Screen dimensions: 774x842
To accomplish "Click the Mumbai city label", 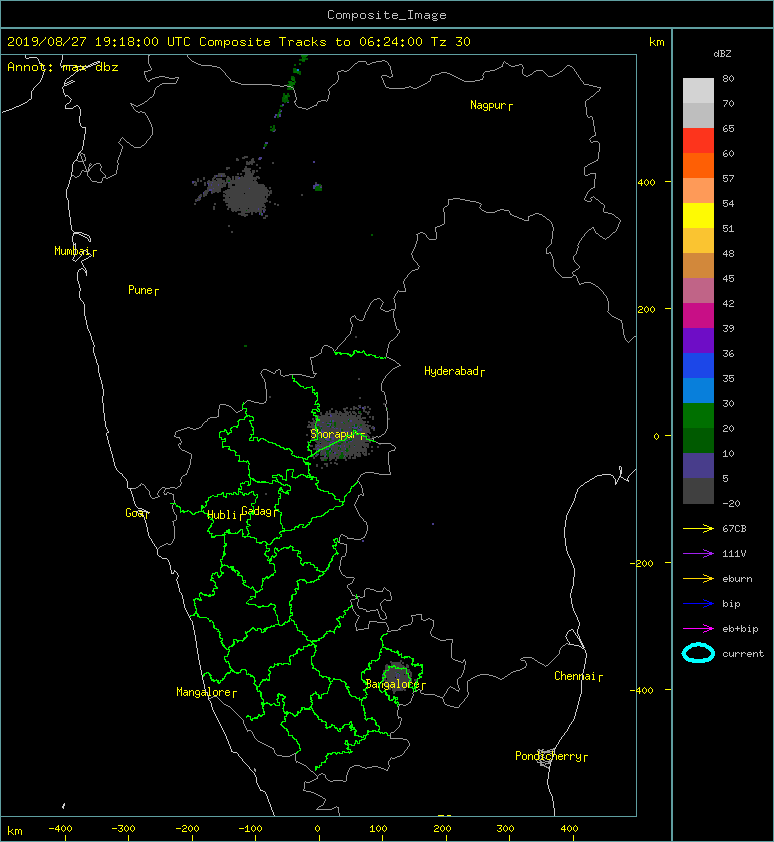I will 72,251.
